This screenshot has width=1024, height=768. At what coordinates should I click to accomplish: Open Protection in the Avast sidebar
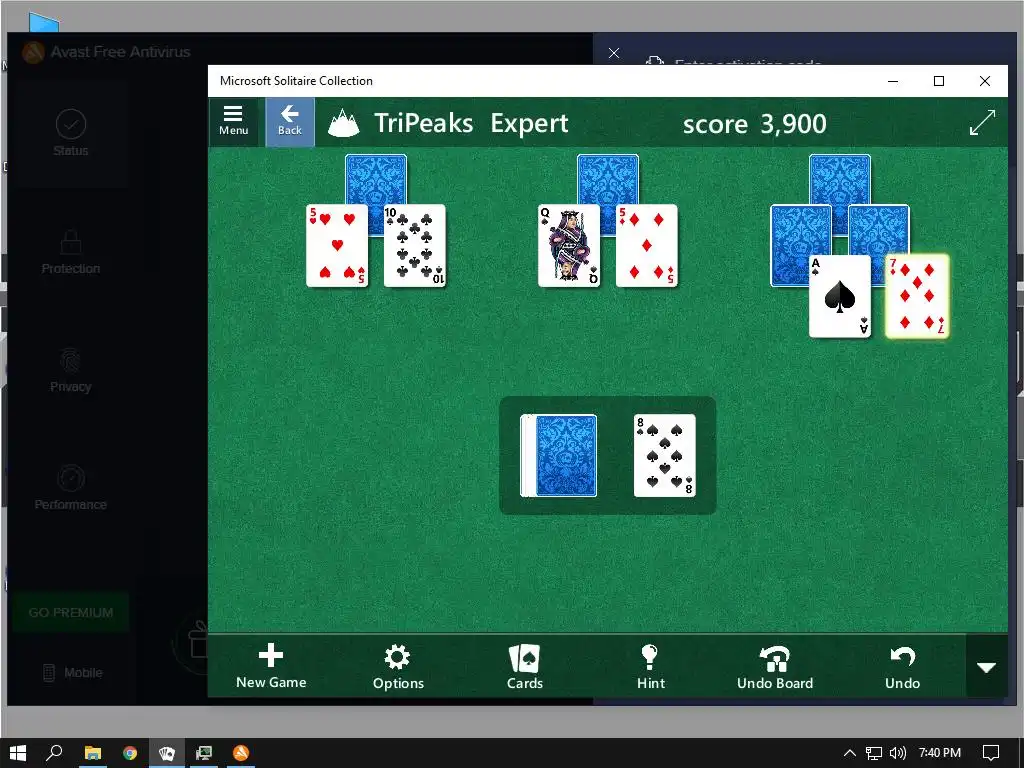71,251
